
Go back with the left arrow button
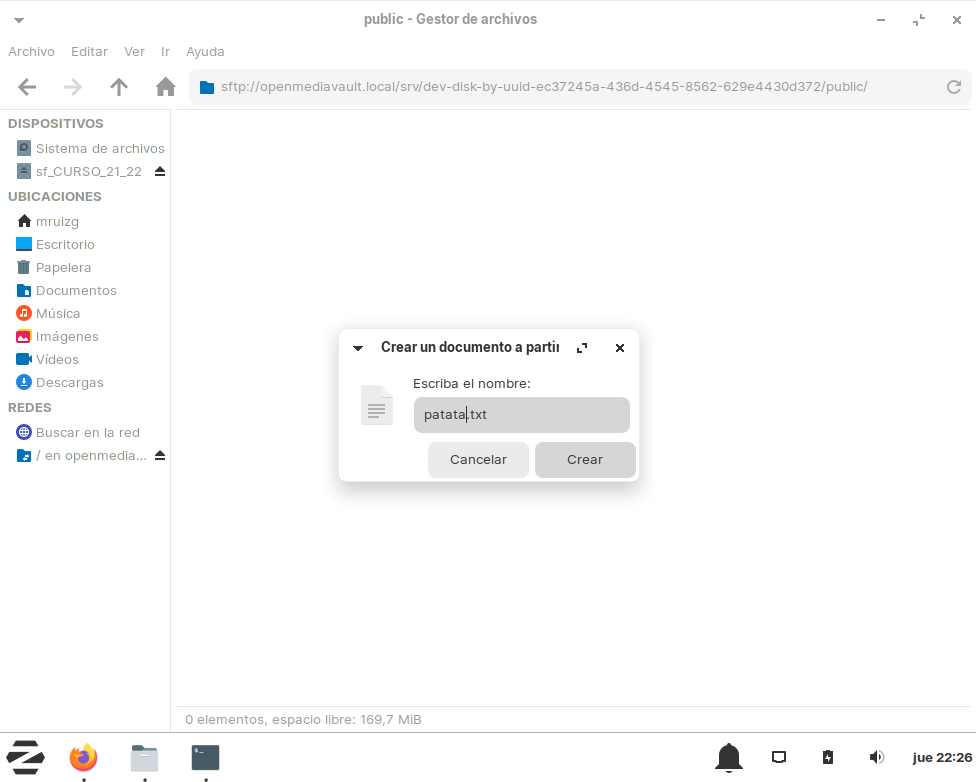point(27,87)
